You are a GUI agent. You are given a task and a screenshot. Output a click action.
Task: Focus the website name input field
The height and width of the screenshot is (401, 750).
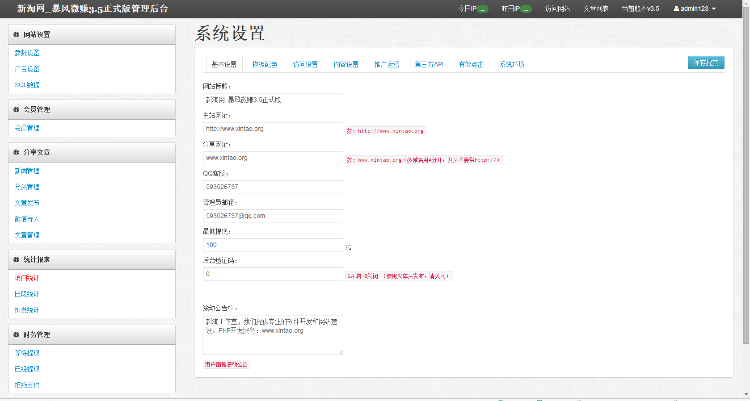click(273, 100)
